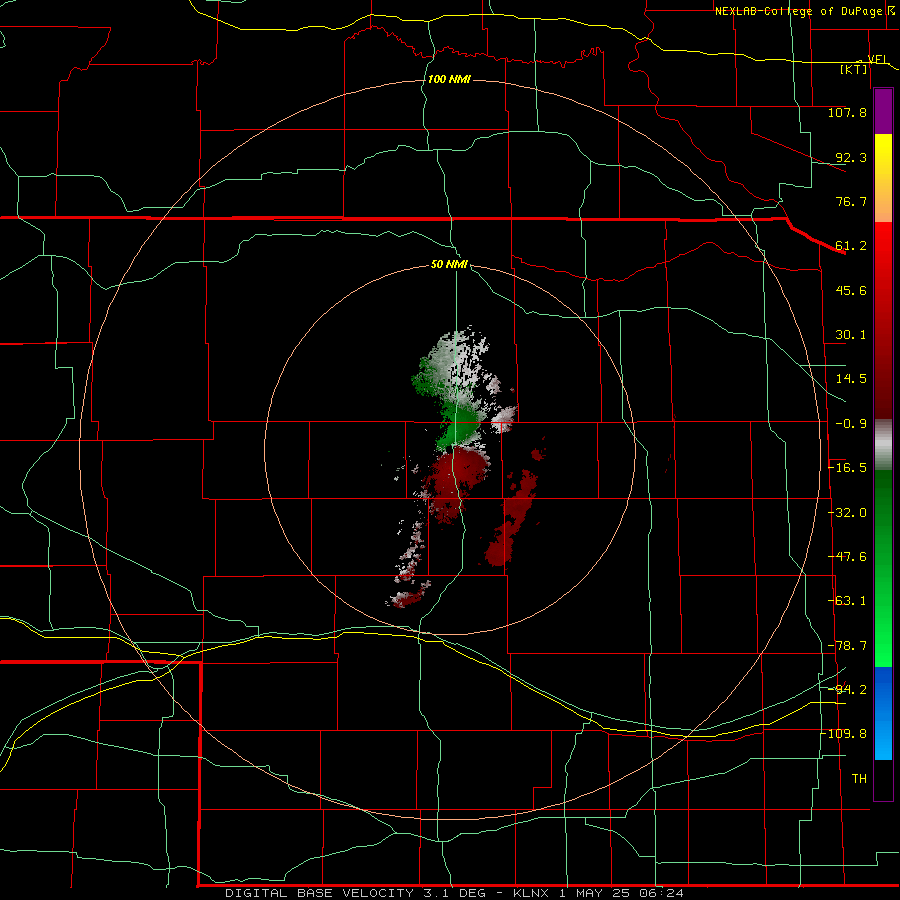Pick the black TH segment of color bar
The width and height of the screenshot is (900, 900).
point(883,779)
